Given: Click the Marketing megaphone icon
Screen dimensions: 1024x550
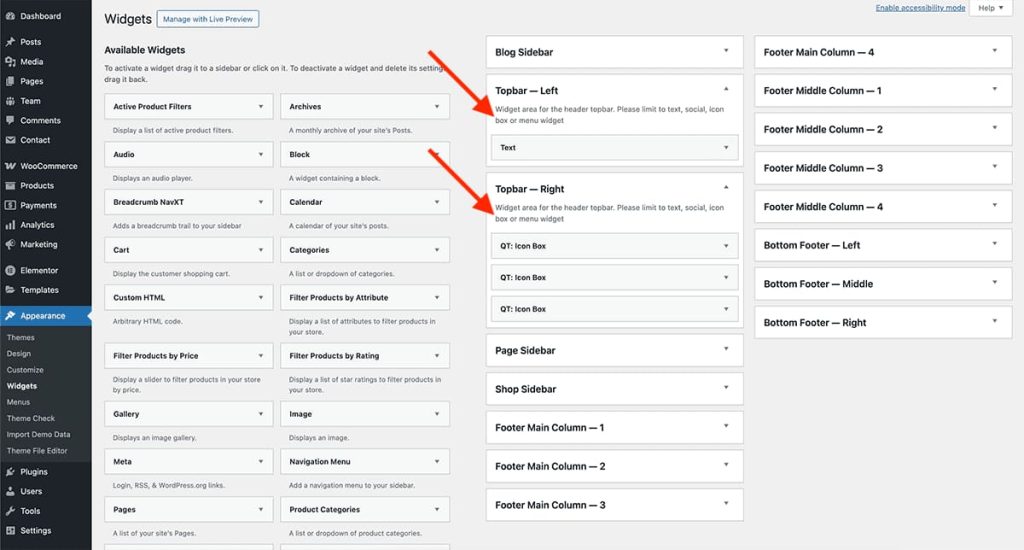Looking at the screenshot, I should coord(10,244).
